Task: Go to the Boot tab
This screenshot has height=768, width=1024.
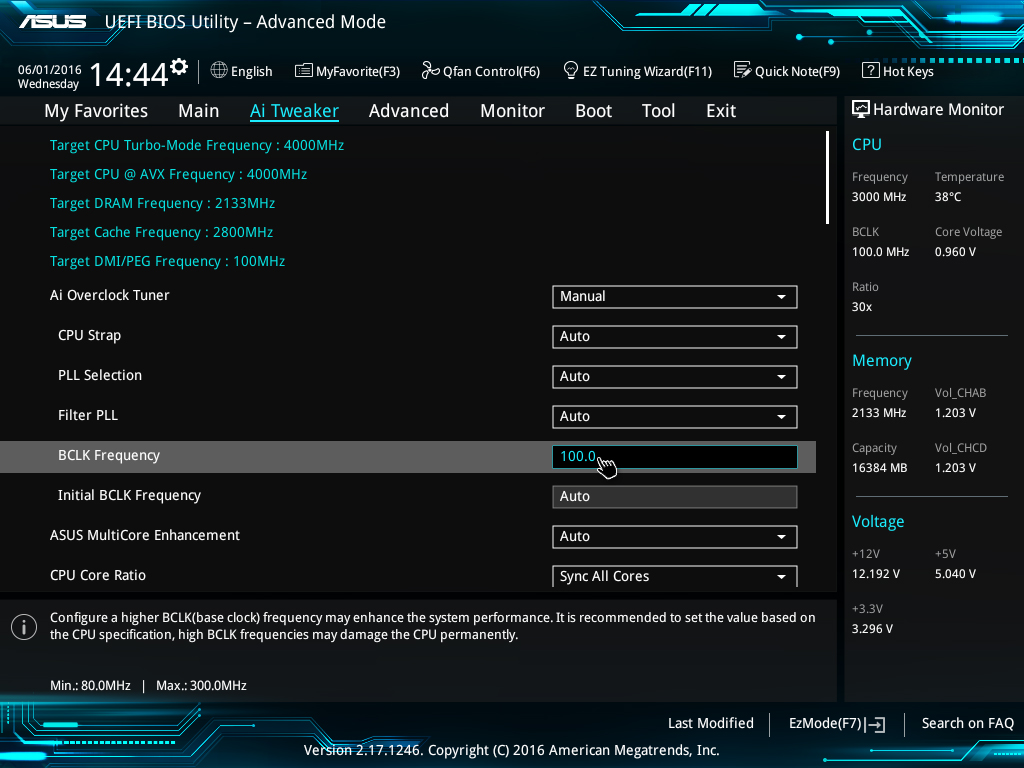Action: tap(594, 111)
